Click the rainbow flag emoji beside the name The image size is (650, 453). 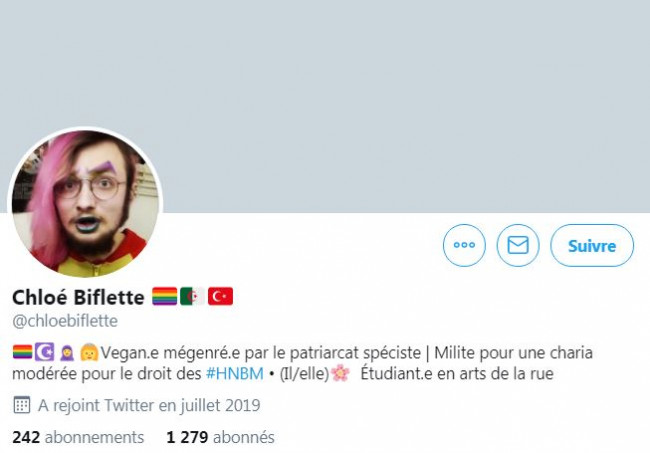point(164,296)
